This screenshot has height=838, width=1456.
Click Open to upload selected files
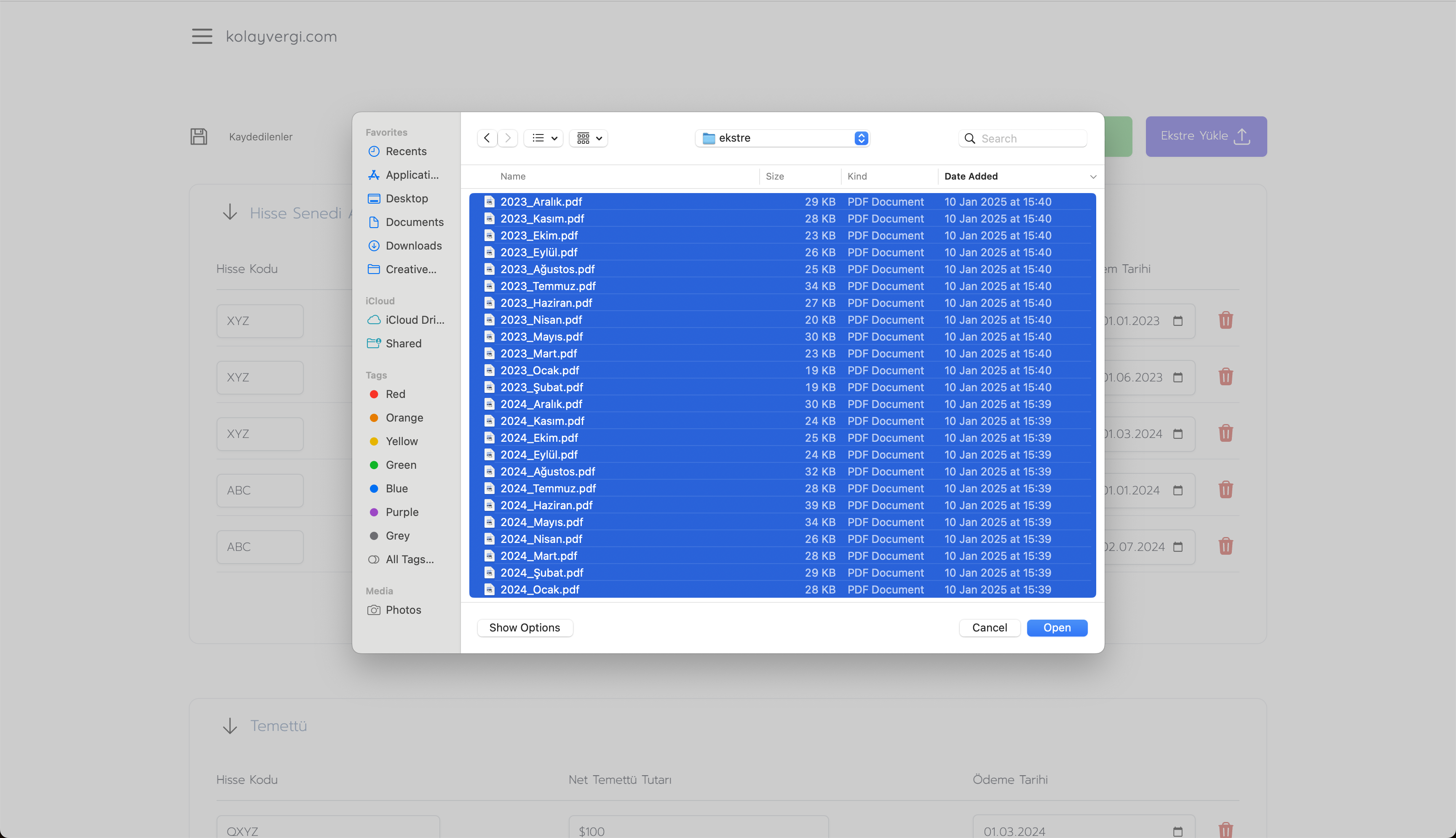(1057, 628)
